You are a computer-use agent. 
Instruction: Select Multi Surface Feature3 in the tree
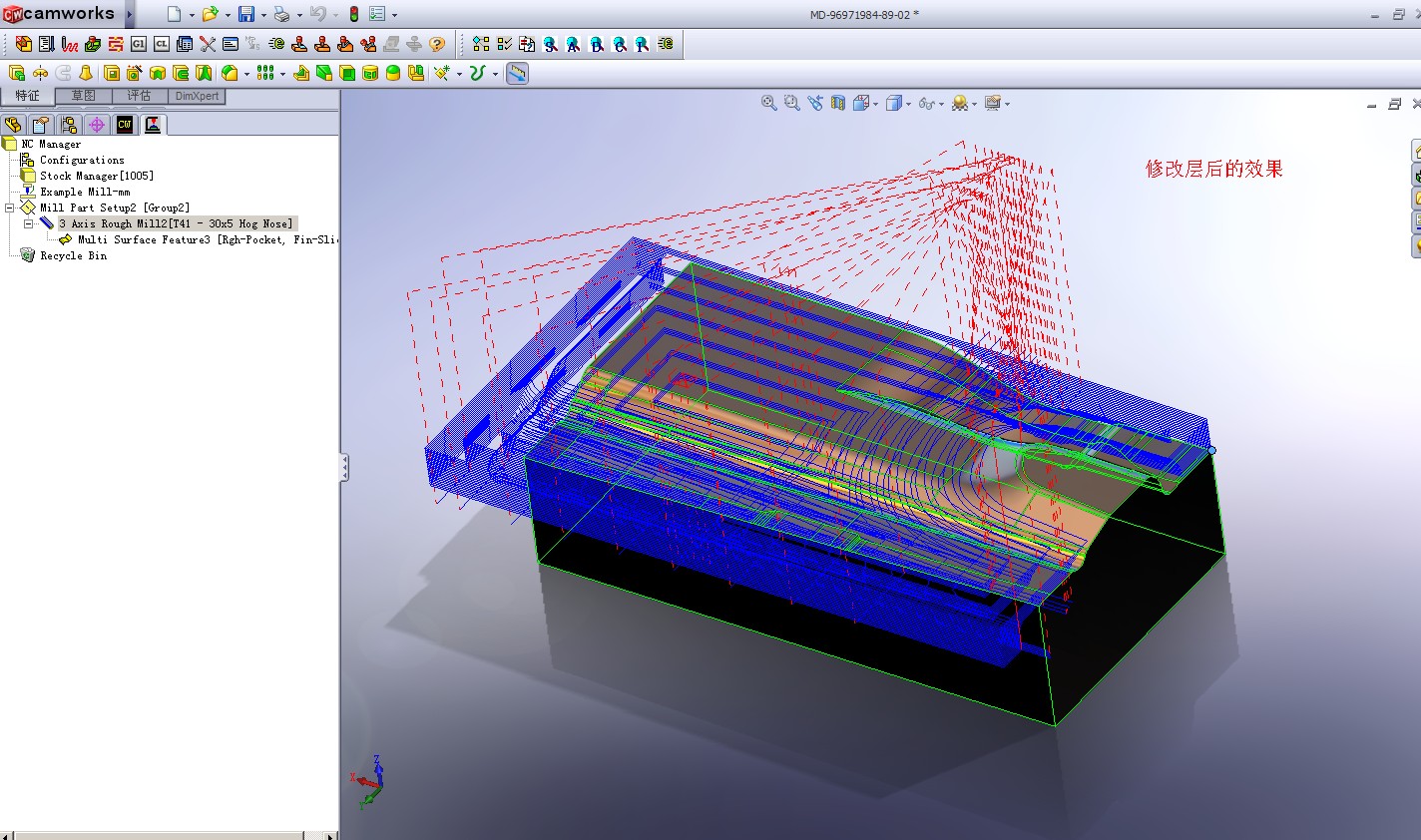[207, 239]
